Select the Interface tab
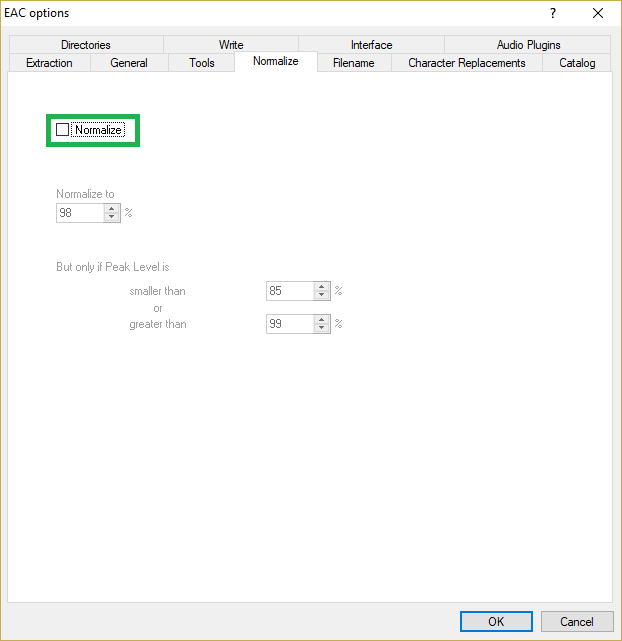This screenshot has height=641, width=622. 371,45
